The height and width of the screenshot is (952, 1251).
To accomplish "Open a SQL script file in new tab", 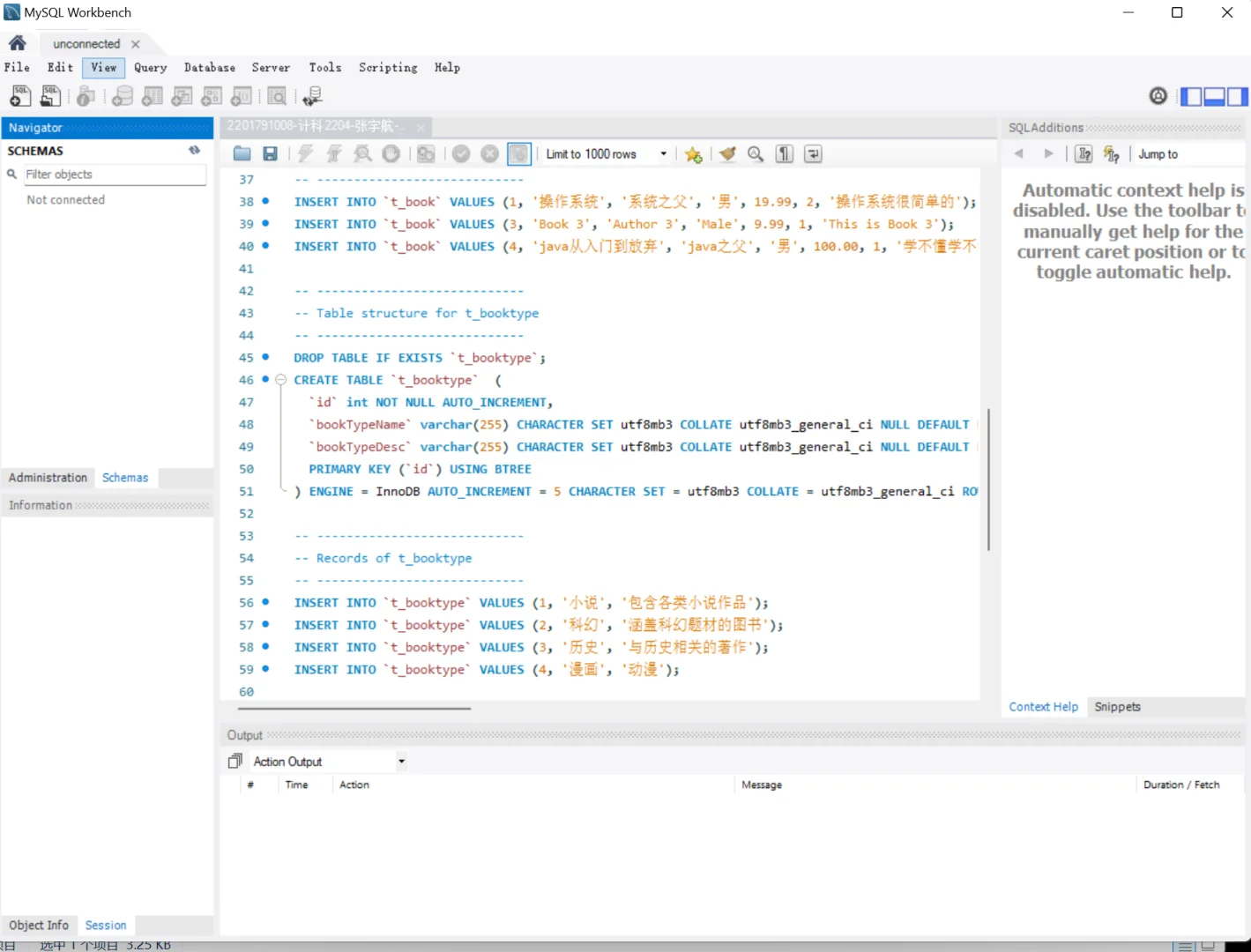I will [50, 96].
